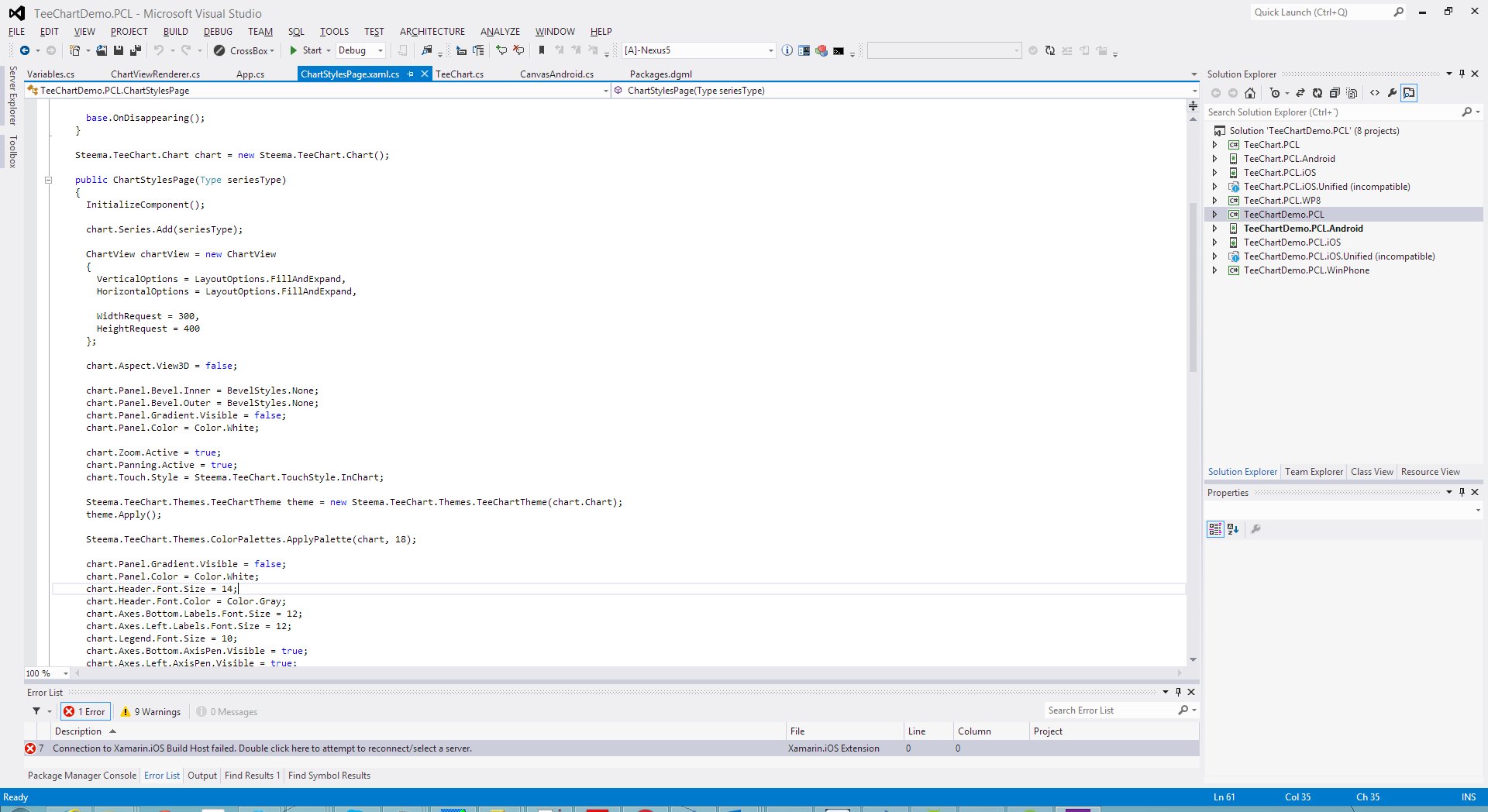1488x812 pixels.
Task: Click Home icon in Solution Explorer
Action: coord(1250,93)
